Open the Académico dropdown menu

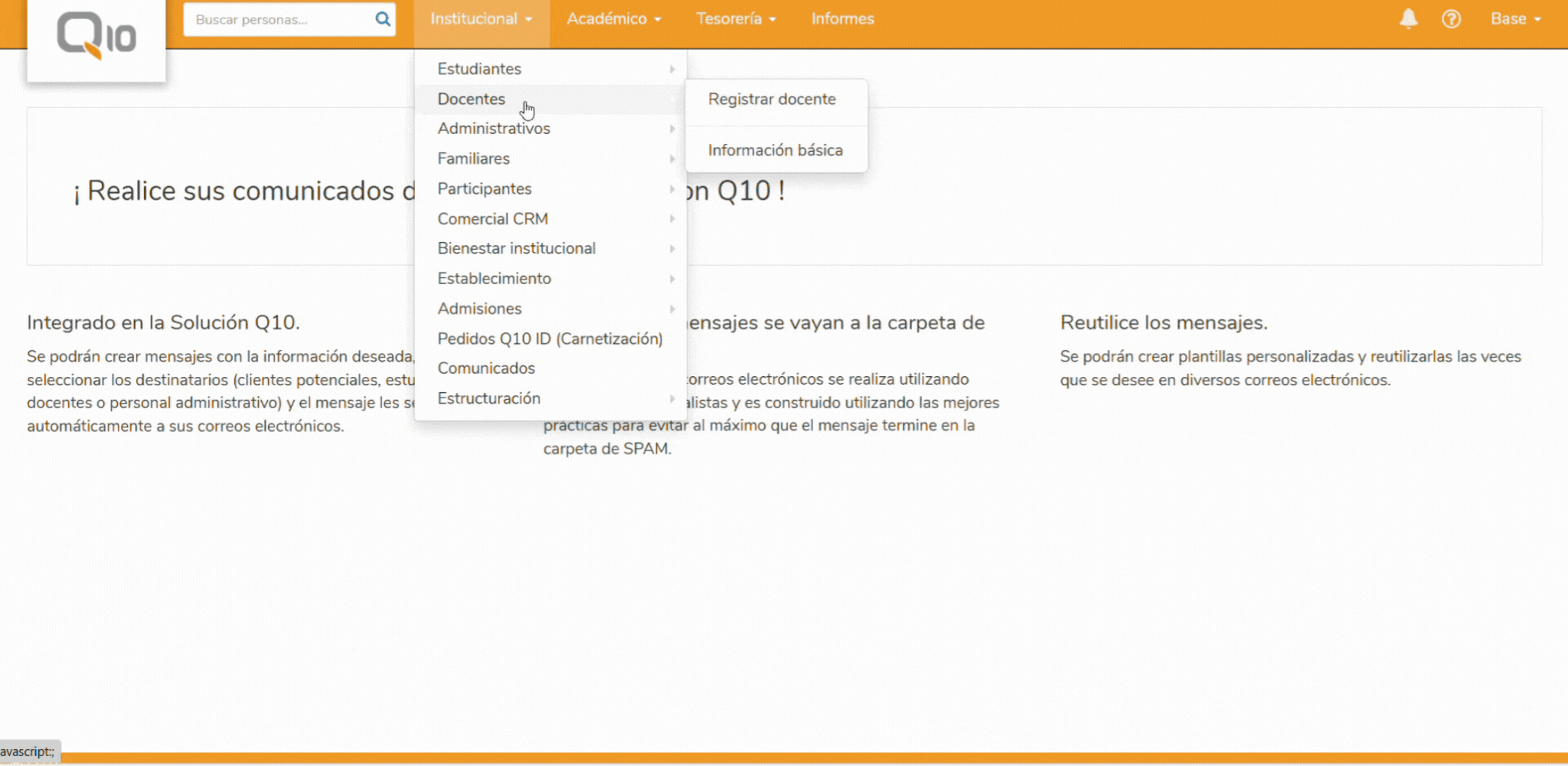coord(613,19)
